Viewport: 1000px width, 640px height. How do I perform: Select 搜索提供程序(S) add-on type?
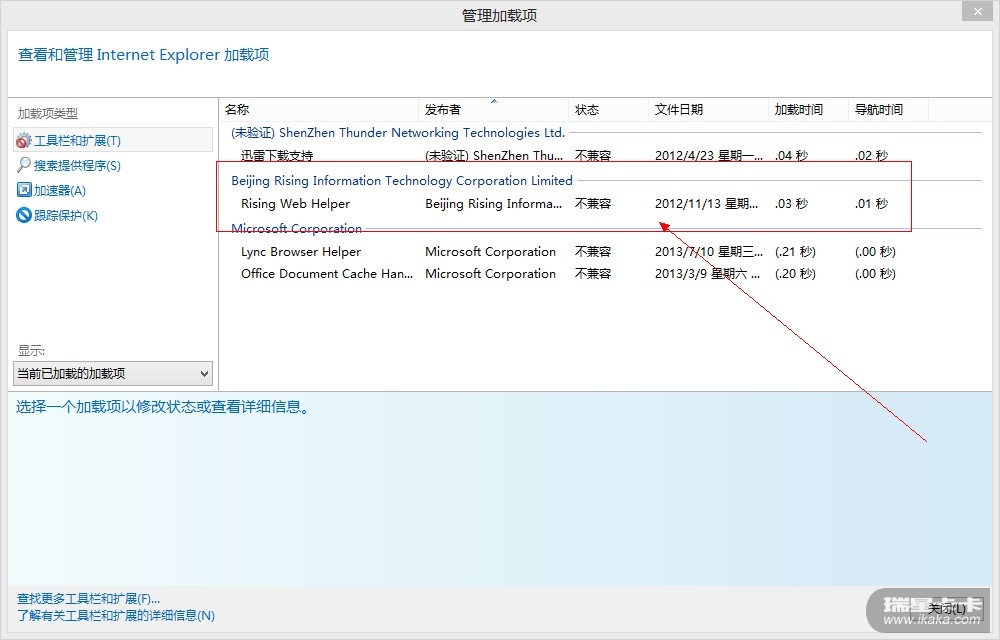[77, 166]
